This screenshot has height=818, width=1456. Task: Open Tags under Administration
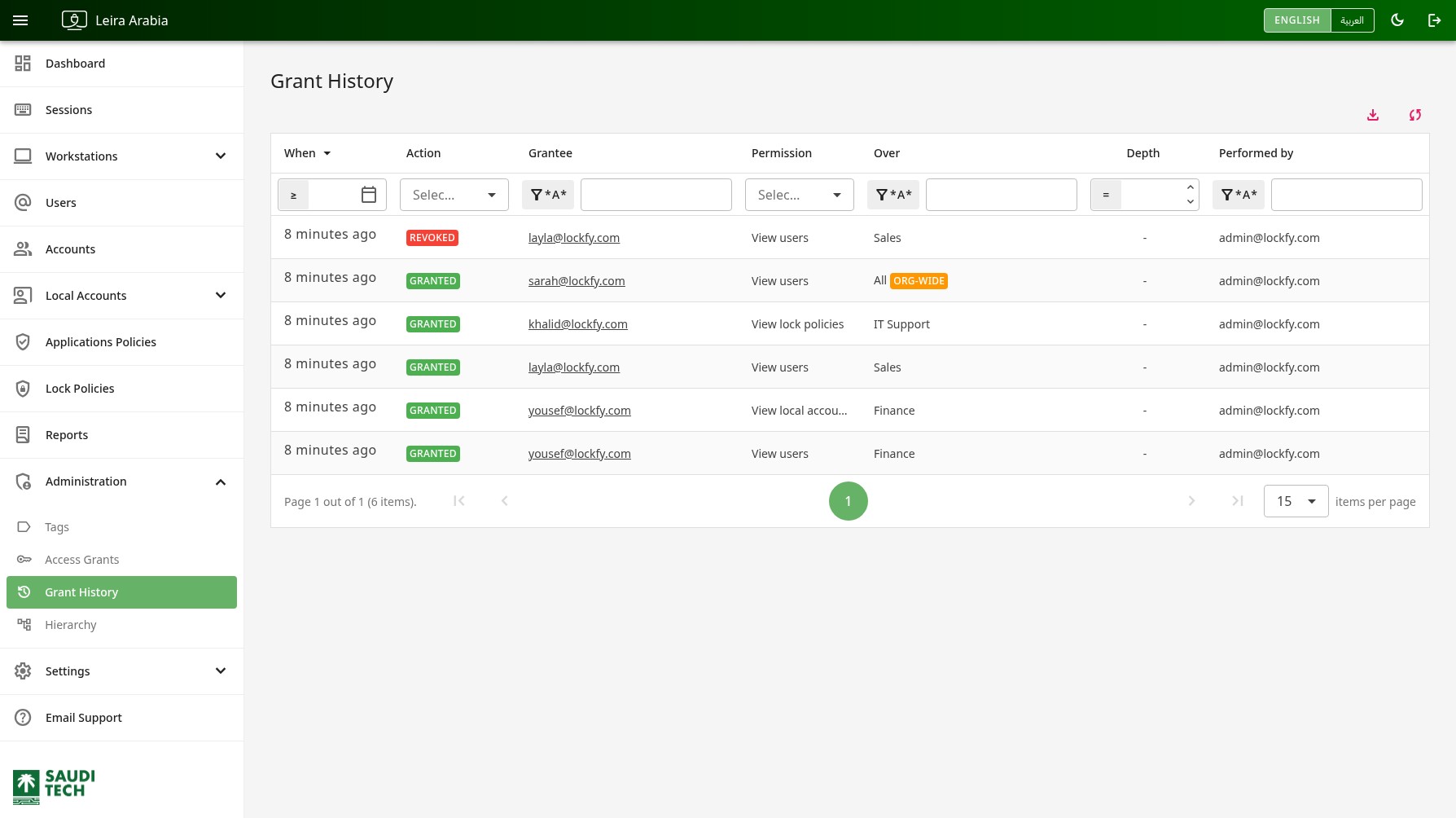pyautogui.click(x=121, y=527)
